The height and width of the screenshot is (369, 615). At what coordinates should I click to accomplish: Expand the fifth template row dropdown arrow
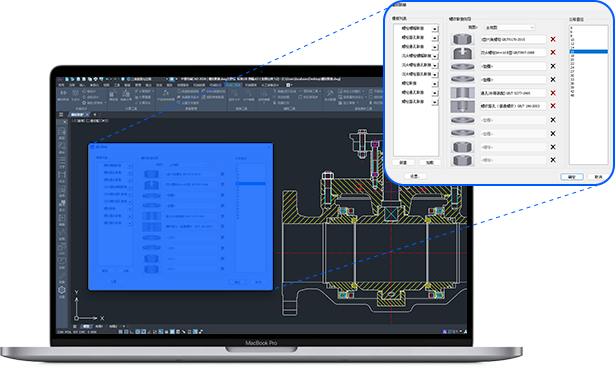(x=435, y=65)
